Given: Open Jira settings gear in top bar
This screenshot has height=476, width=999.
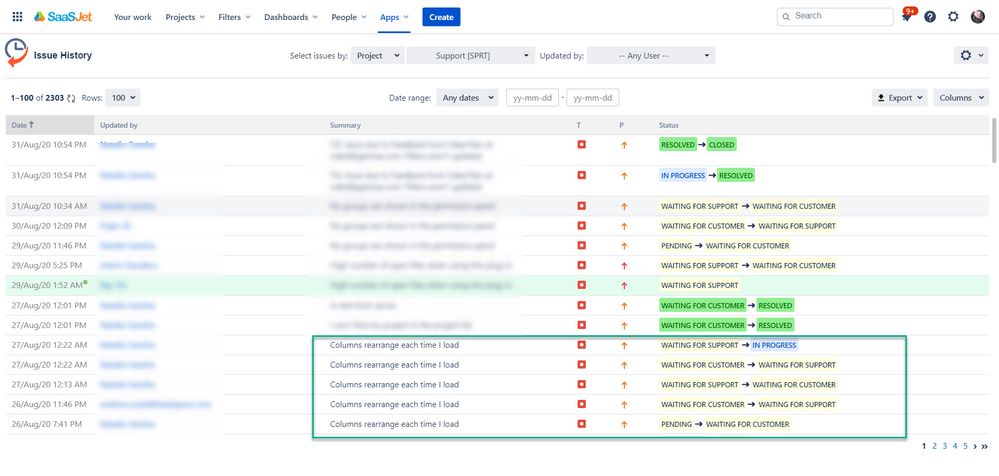Looking at the screenshot, I should click(953, 17).
